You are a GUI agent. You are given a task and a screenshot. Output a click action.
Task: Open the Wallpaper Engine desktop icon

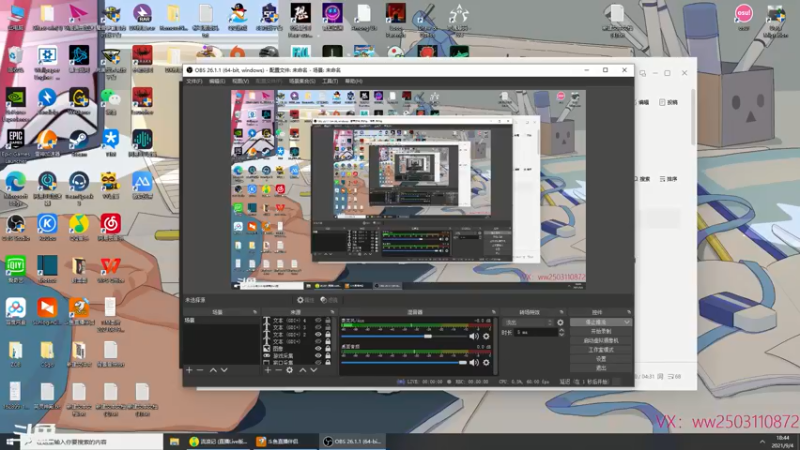[47, 62]
